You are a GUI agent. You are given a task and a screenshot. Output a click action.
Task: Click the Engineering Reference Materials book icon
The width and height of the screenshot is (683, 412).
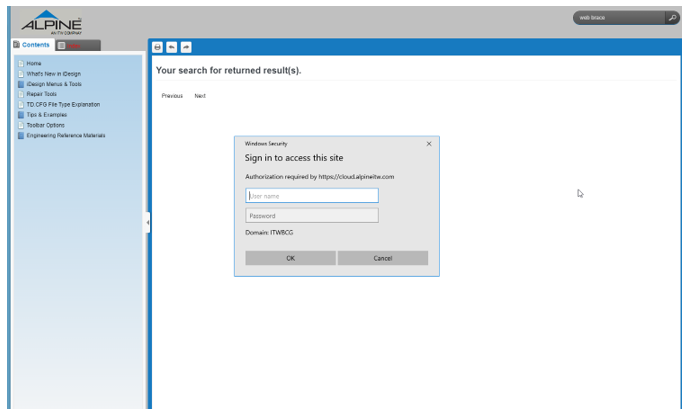coord(20,135)
